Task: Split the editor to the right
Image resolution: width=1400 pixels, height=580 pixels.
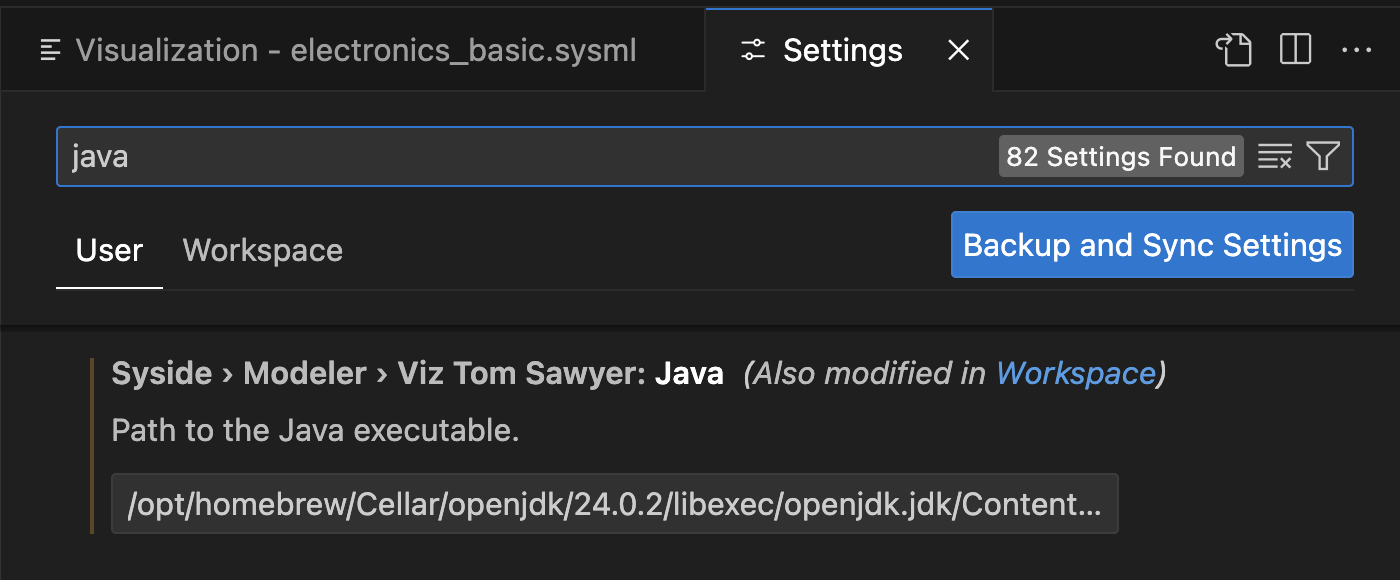Action: pyautogui.click(x=1295, y=50)
